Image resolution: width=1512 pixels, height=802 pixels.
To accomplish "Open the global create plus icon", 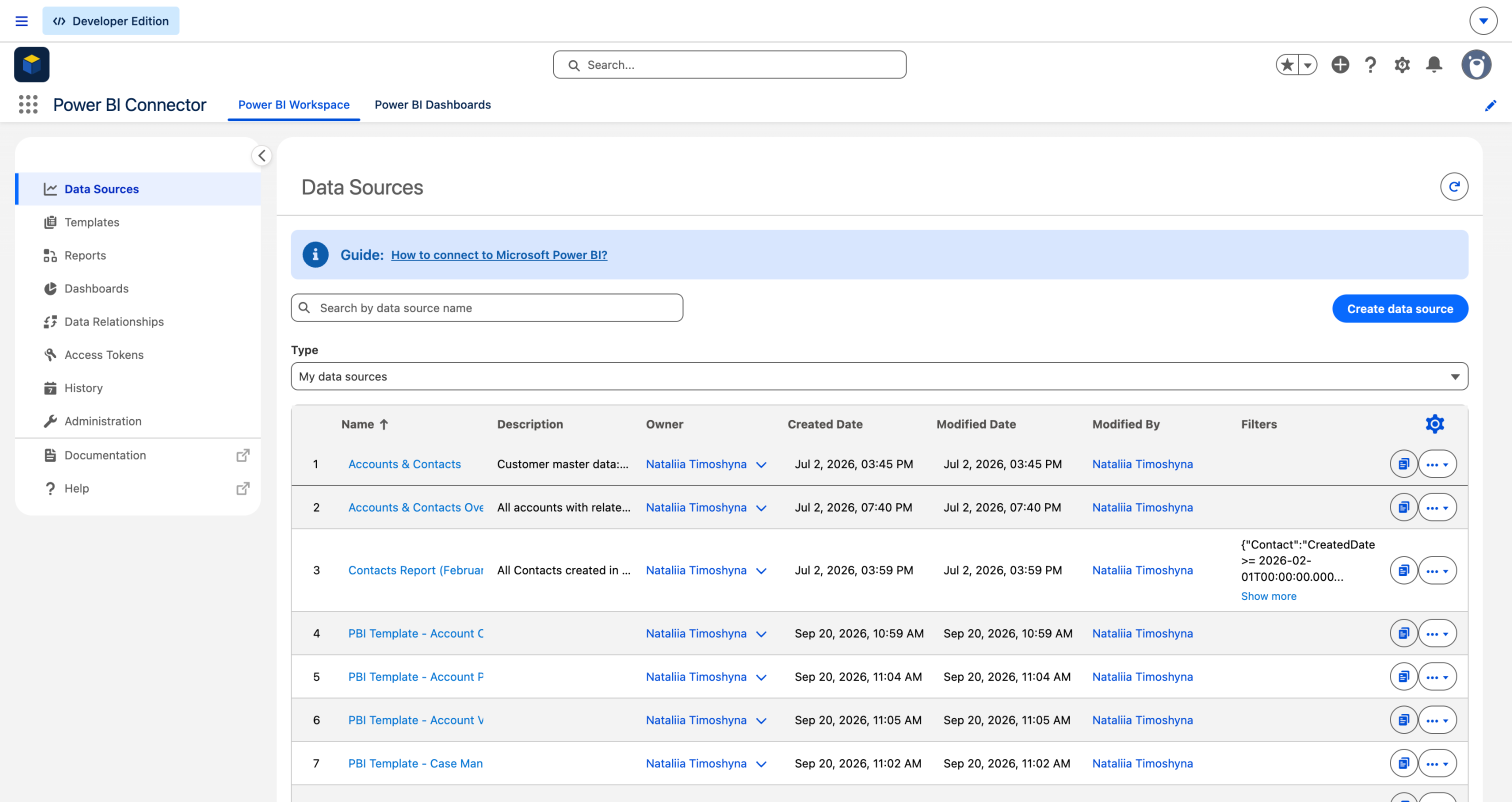I will (1340, 64).
